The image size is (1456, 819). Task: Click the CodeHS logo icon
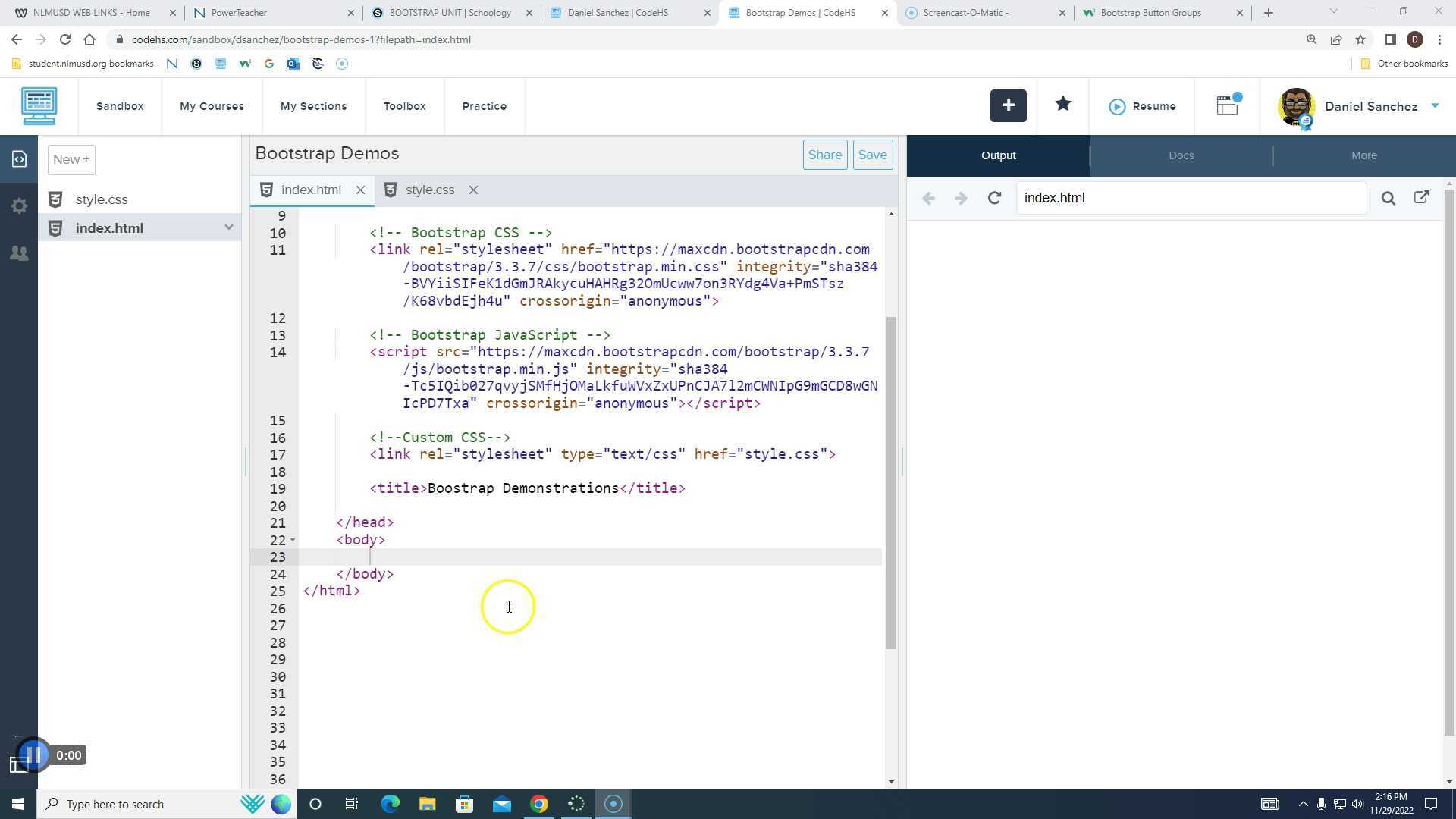click(x=39, y=106)
